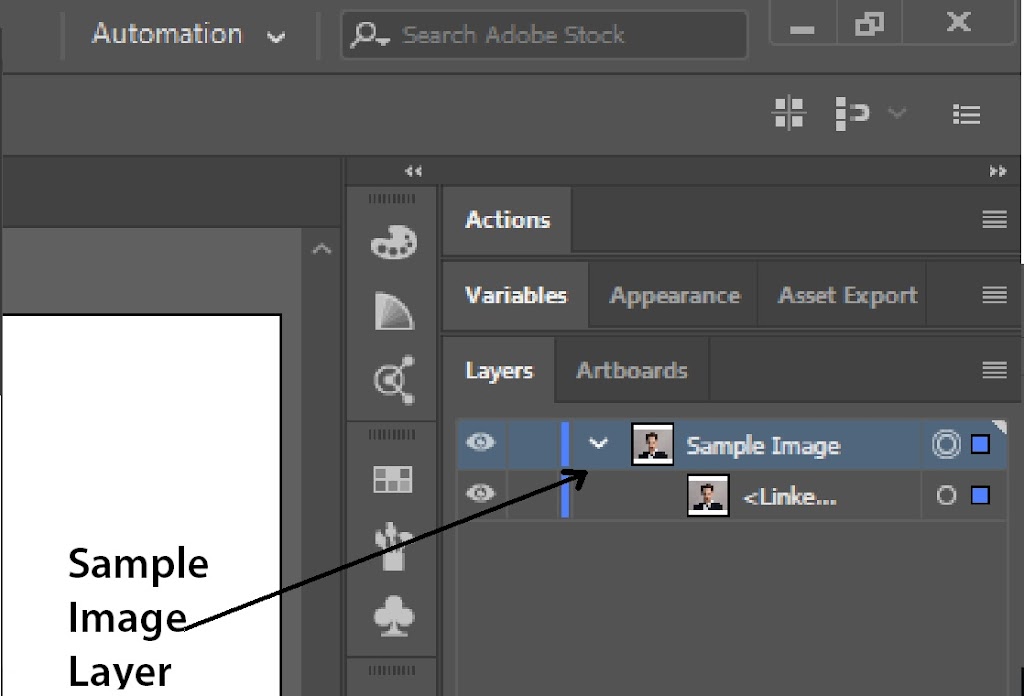
Task: Click the align-to-grid icon in the control bar
Action: pos(790,113)
